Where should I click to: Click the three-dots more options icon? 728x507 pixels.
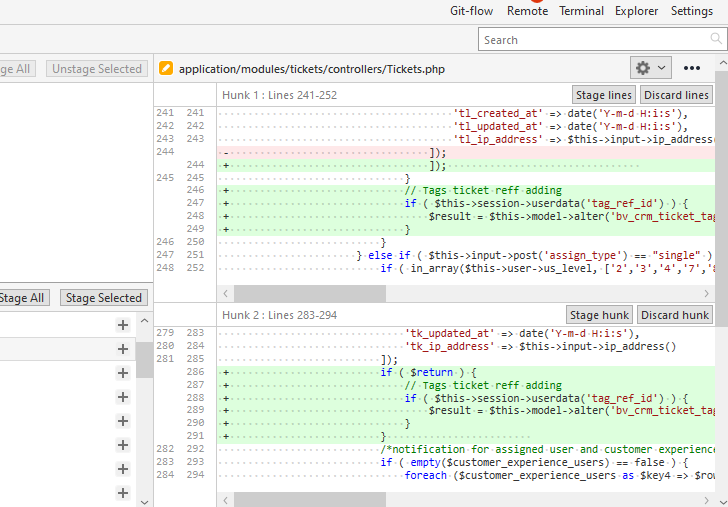click(x=692, y=68)
